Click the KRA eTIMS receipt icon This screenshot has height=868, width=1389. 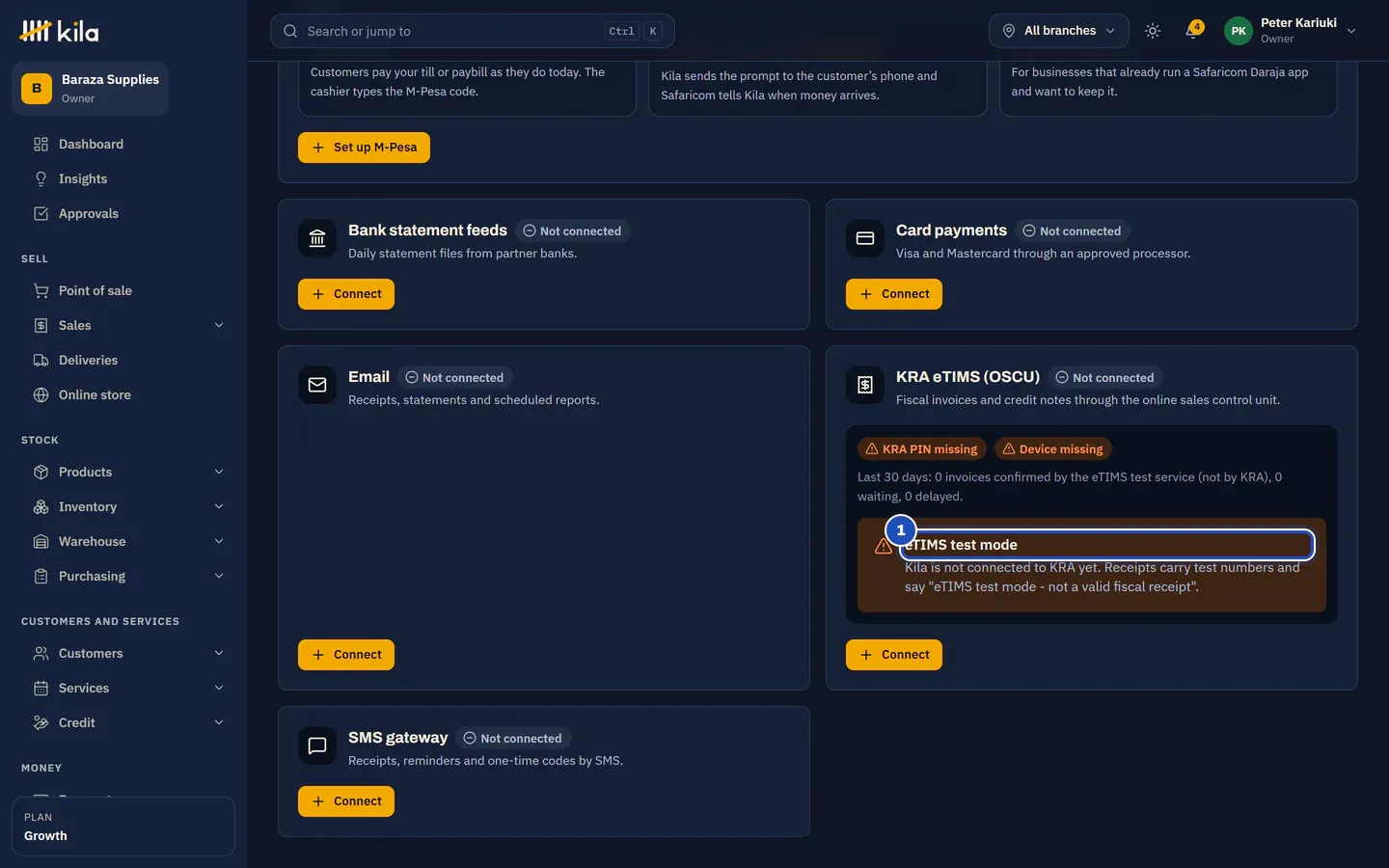coord(865,385)
